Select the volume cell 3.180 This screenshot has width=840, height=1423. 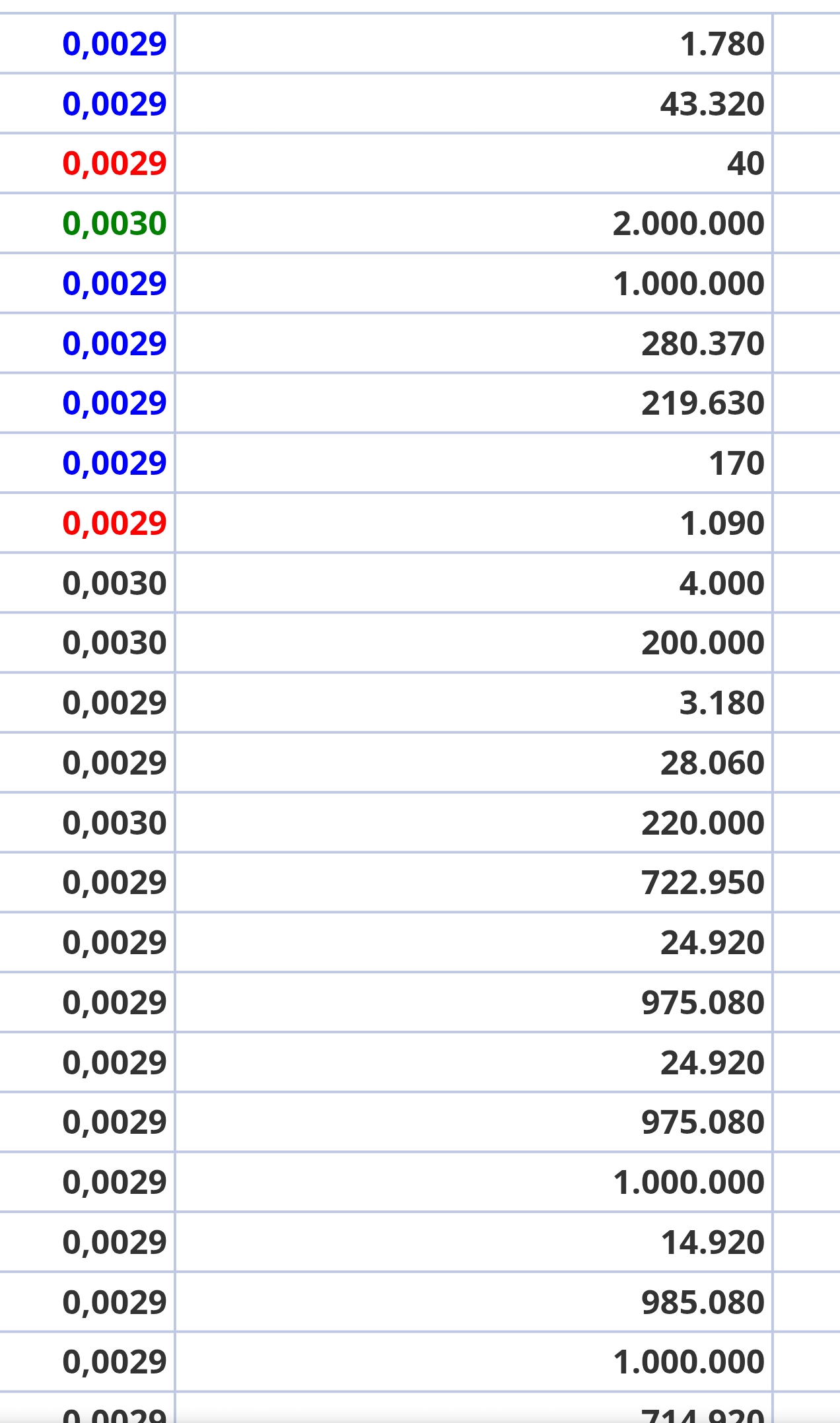coord(722,703)
